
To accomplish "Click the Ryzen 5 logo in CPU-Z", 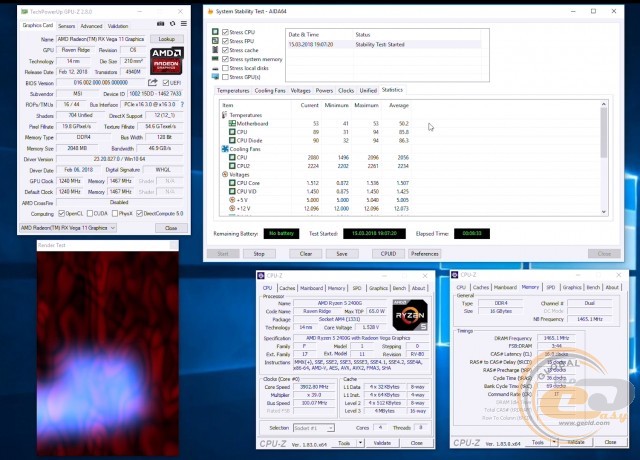I will point(410,315).
